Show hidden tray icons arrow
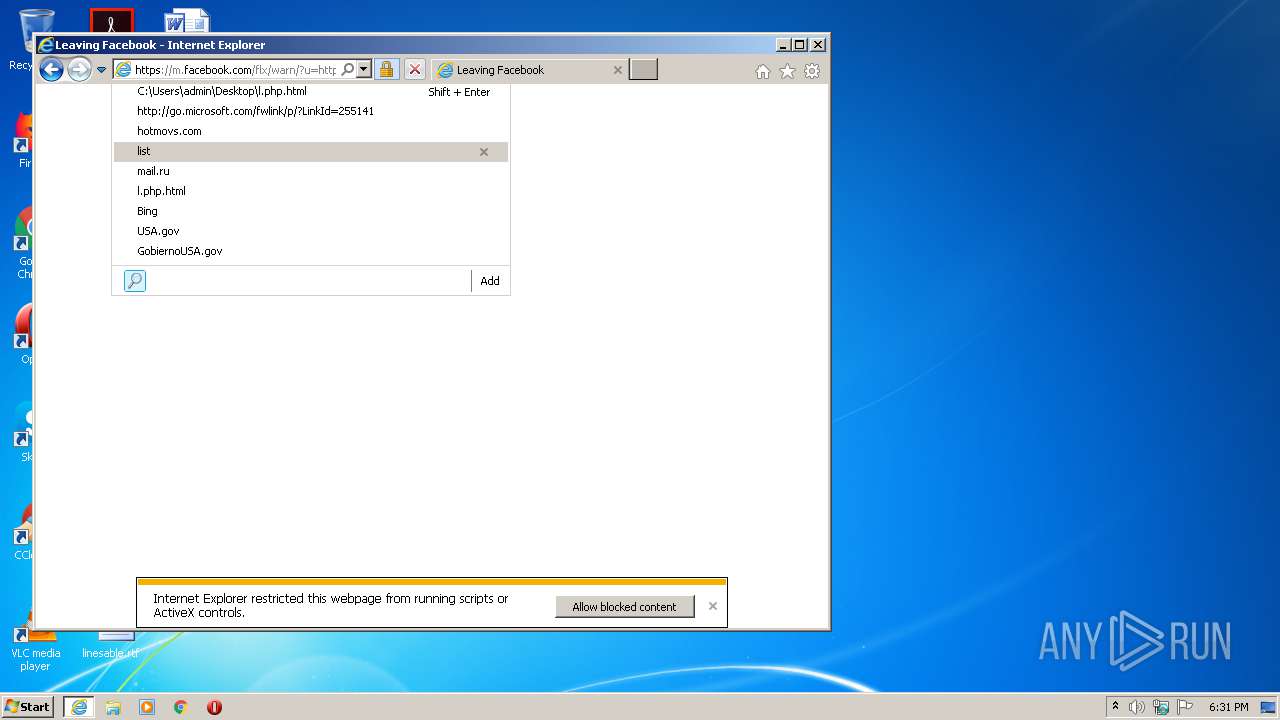 (x=1116, y=707)
